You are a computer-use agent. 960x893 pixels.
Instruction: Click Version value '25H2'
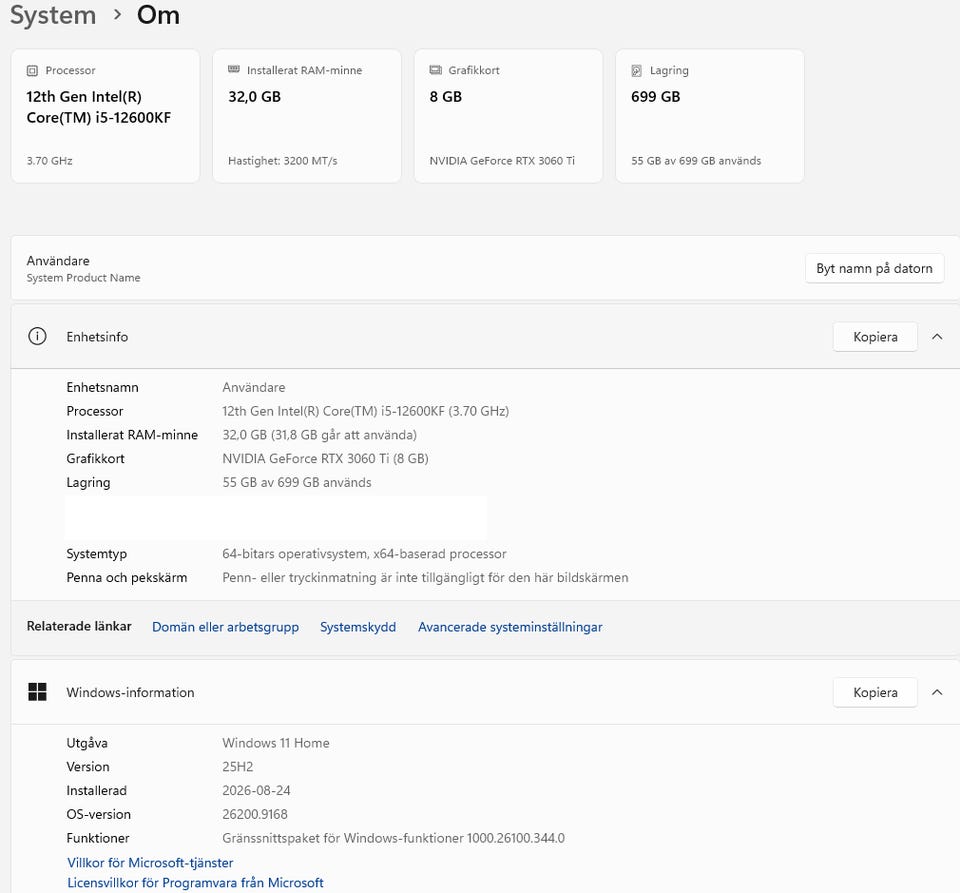(x=238, y=767)
